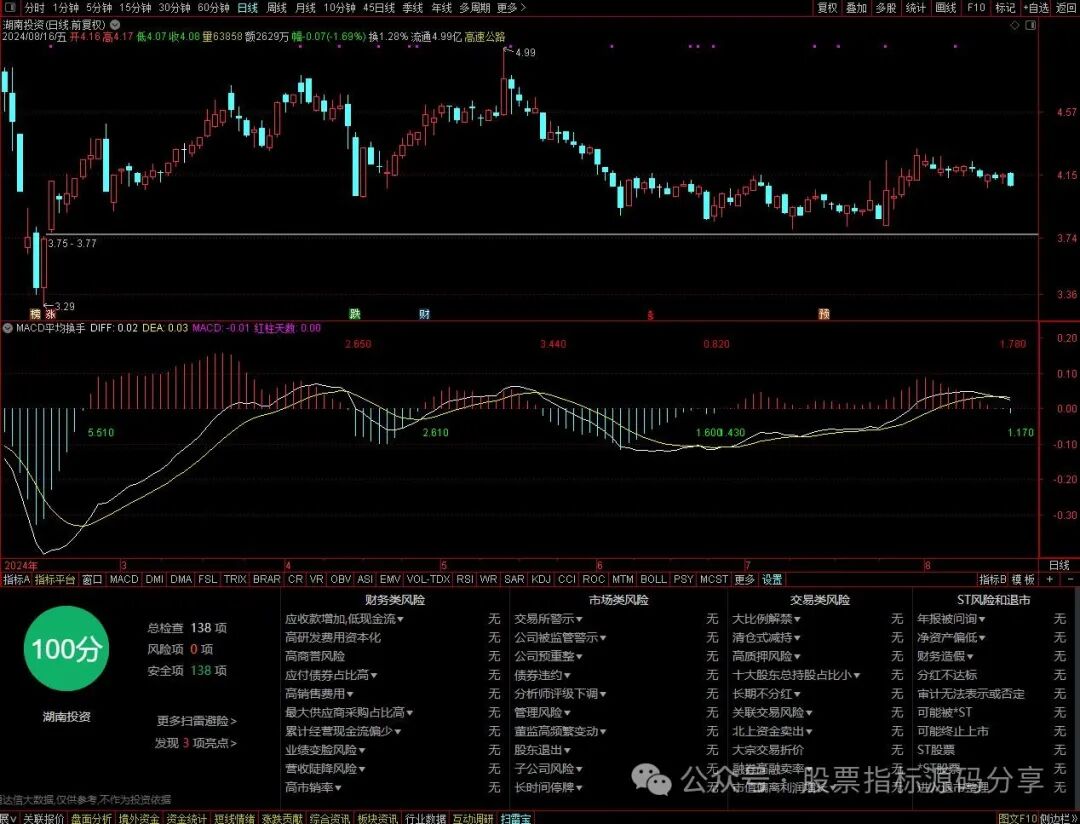1080x824 pixels.
Task: Open the 关联报价 bottom tab
Action: 43,818
